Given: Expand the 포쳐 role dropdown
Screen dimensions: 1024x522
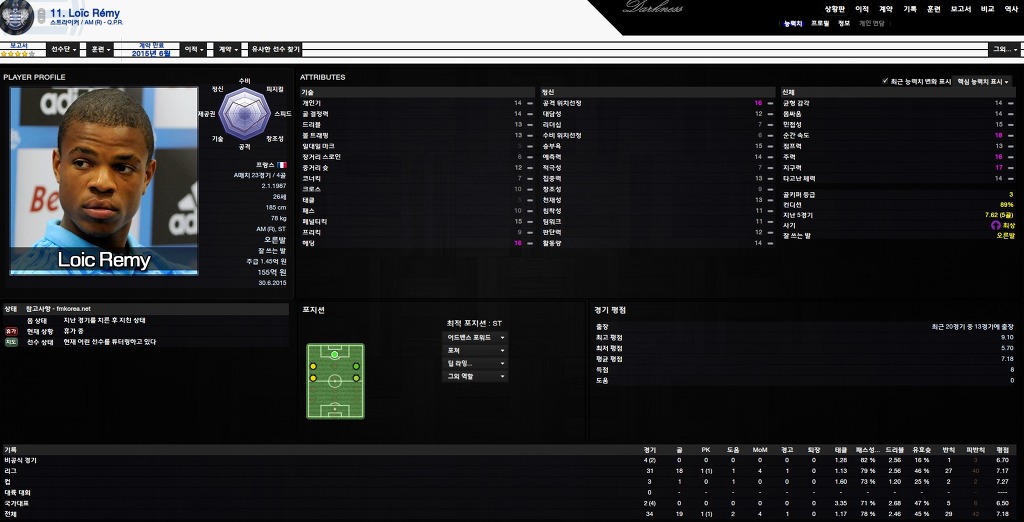Looking at the screenshot, I should coord(475,351).
